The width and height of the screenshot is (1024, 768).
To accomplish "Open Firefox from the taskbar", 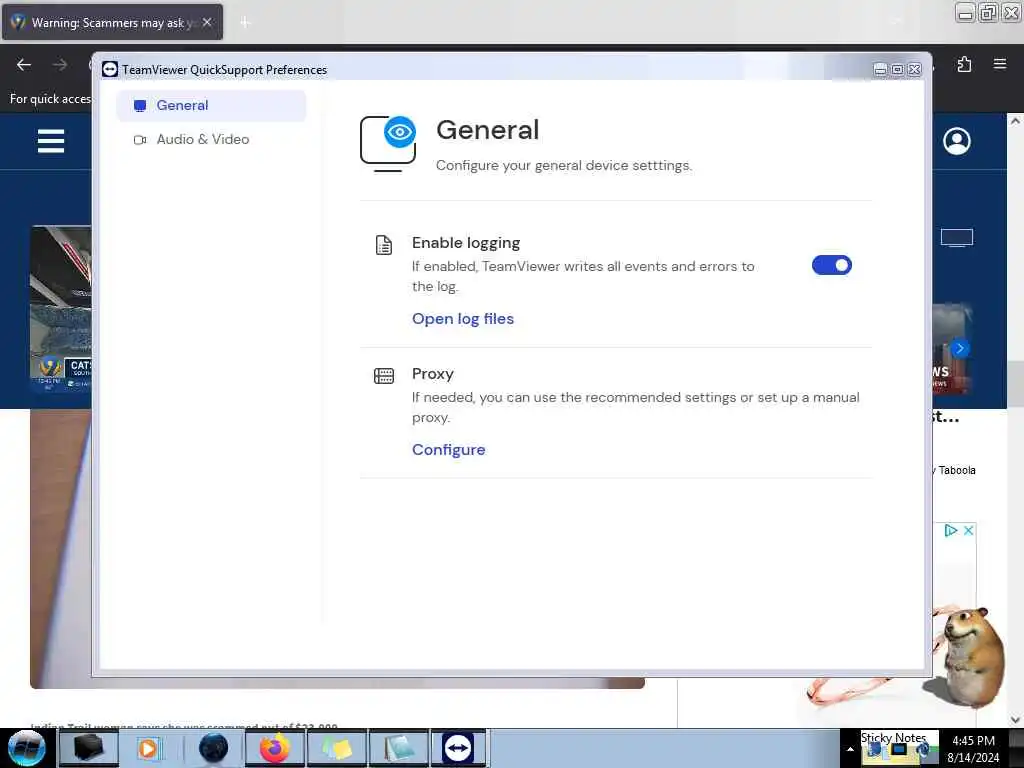I will coord(274,748).
